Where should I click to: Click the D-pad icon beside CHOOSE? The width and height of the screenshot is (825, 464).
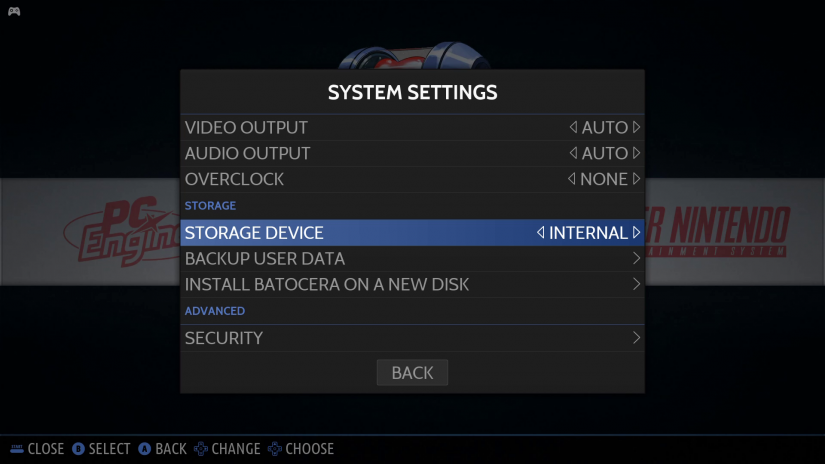275,449
